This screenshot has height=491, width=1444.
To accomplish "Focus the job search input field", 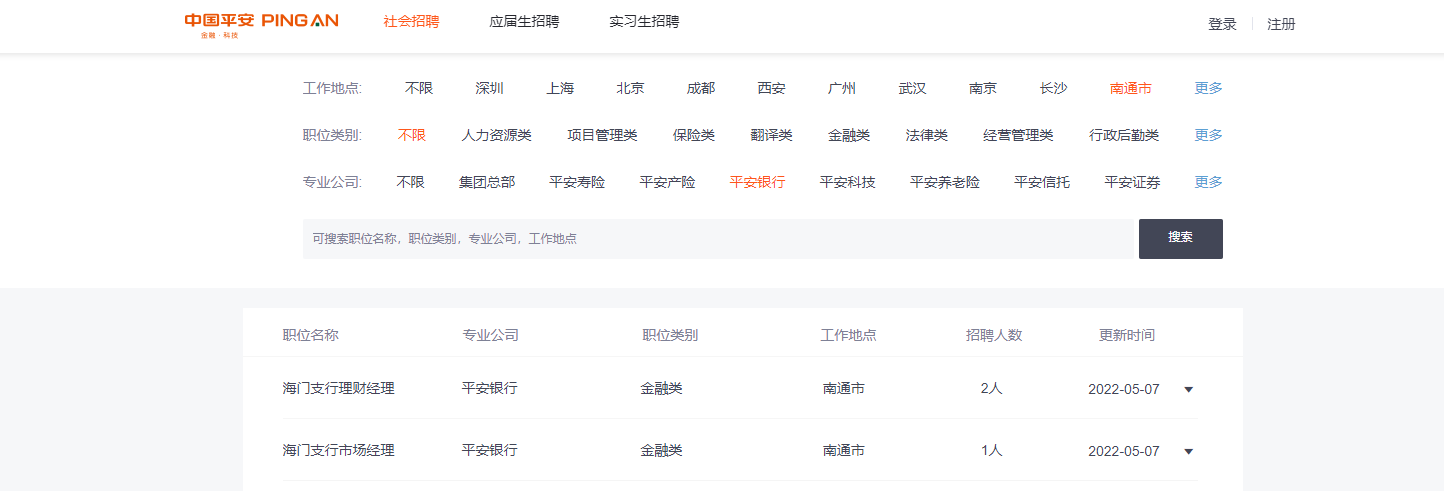I will [x=718, y=239].
